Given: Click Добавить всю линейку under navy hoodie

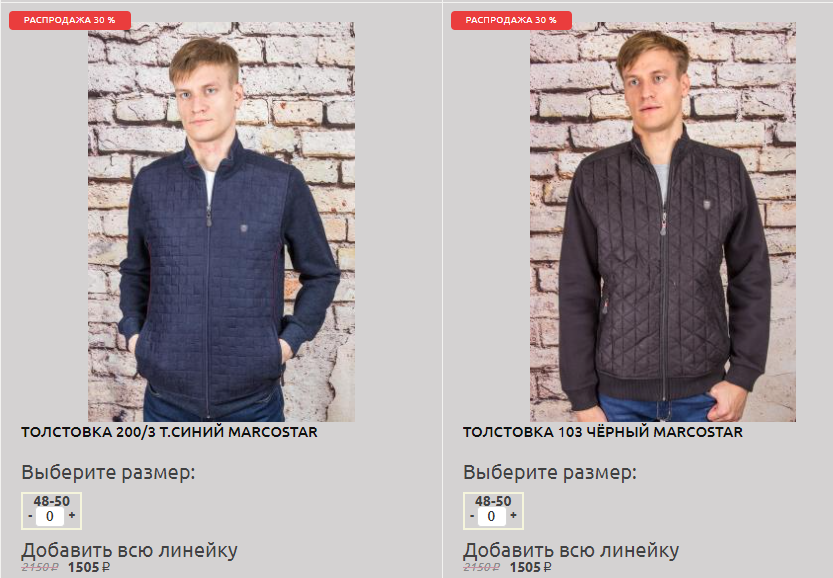Looking at the screenshot, I should click(129, 550).
